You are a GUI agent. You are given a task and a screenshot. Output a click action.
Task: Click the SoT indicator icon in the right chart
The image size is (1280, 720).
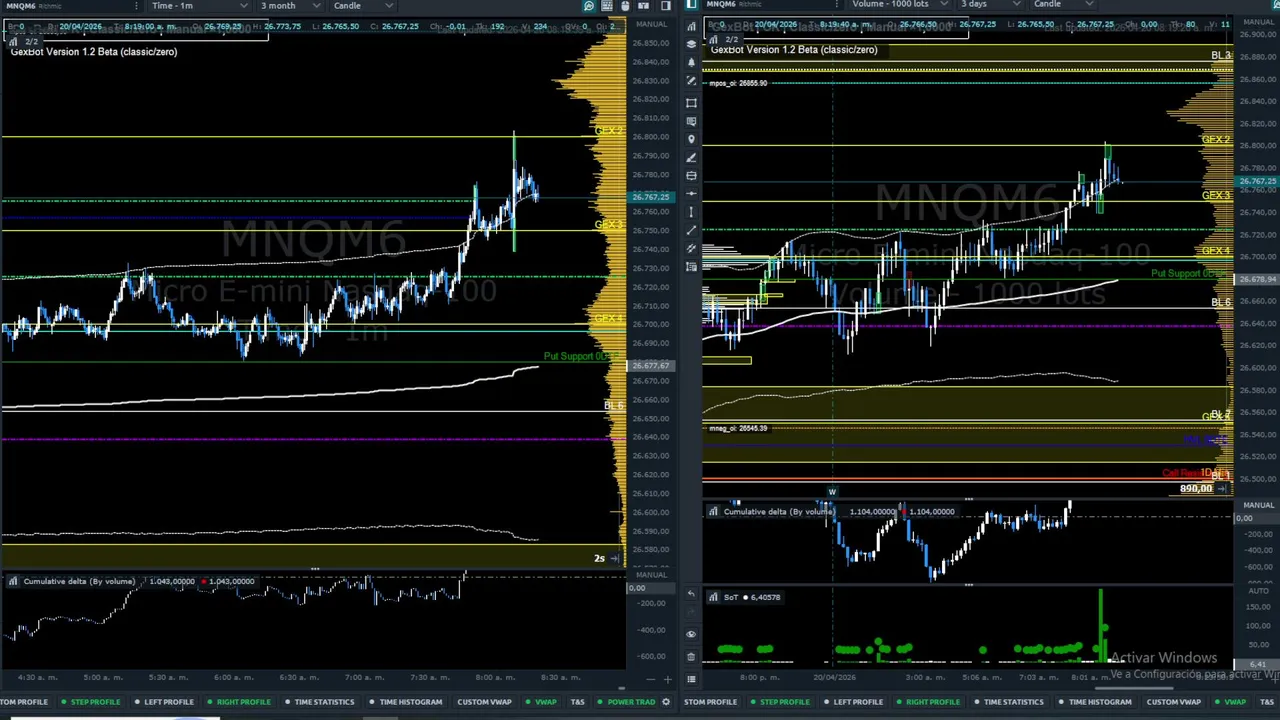(713, 597)
